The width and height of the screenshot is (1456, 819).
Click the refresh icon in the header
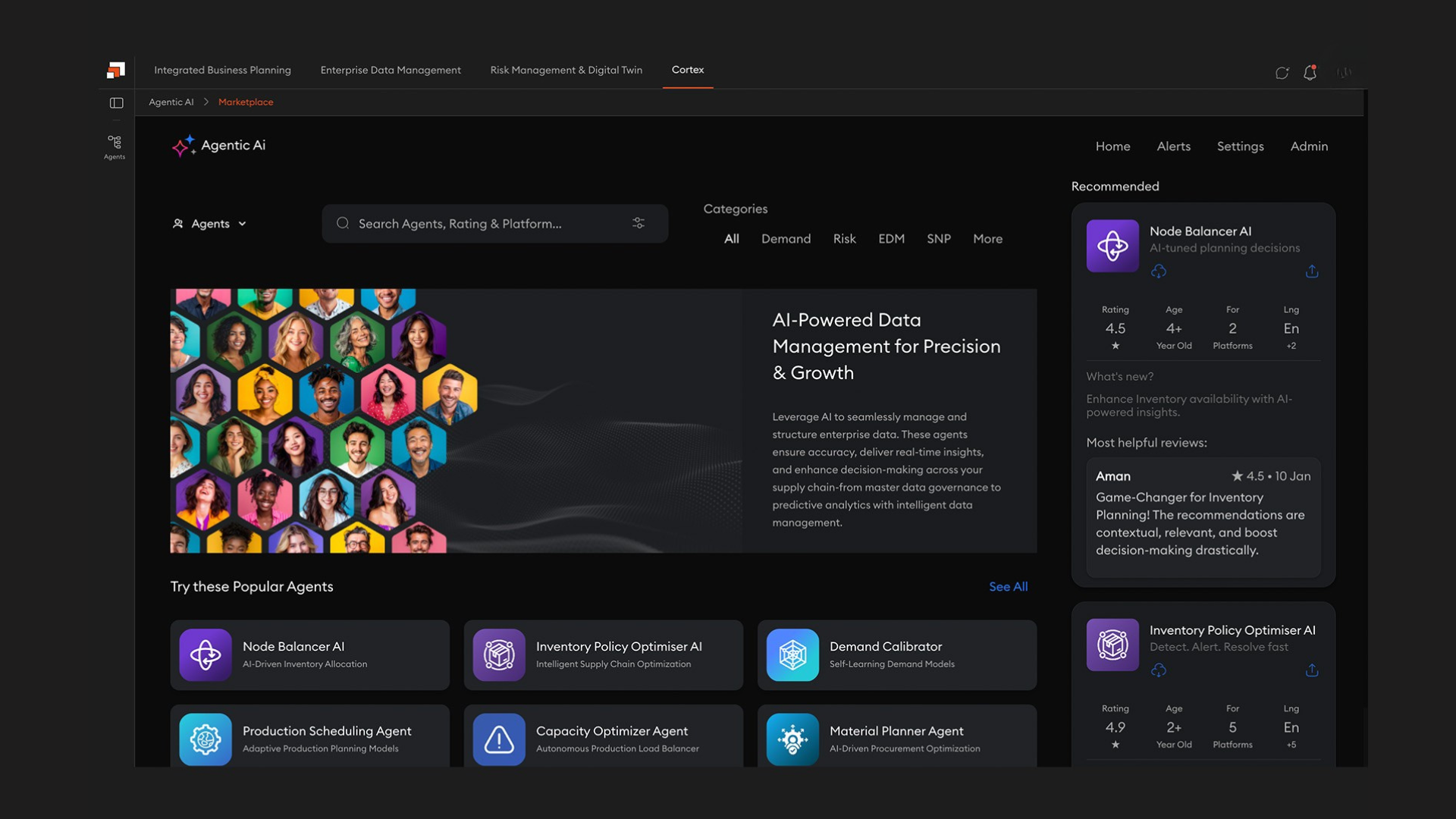point(1282,73)
